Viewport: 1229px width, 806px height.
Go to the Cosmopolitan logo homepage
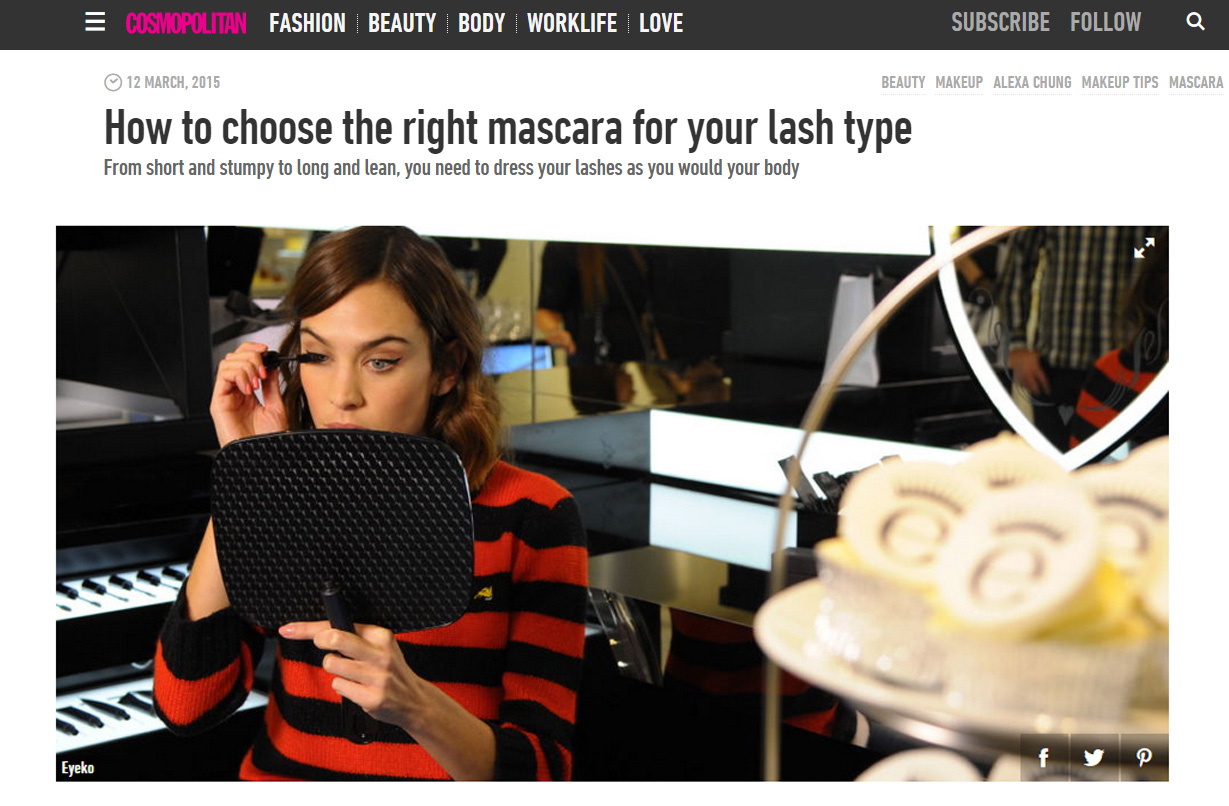186,23
